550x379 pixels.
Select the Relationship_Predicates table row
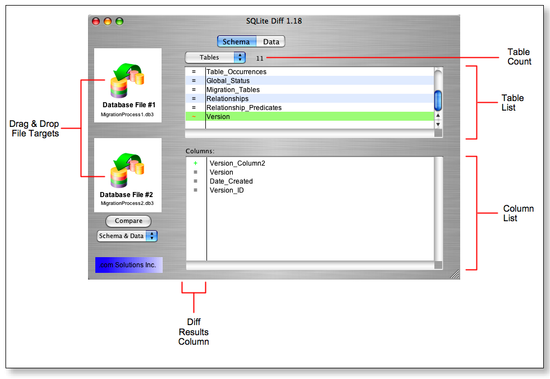pyautogui.click(x=309, y=107)
